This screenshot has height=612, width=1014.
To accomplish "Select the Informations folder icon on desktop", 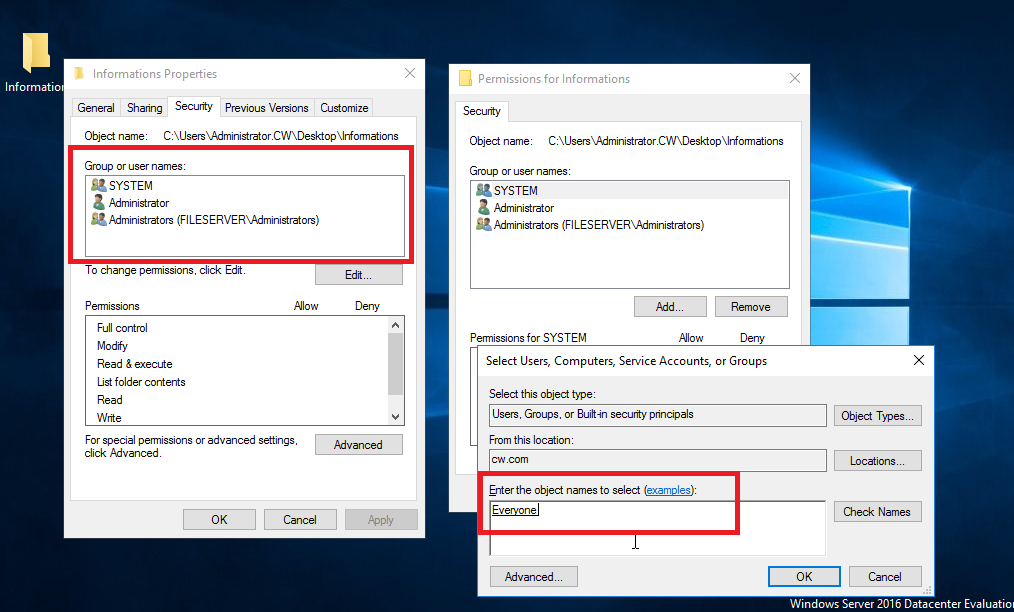I will tap(36, 53).
